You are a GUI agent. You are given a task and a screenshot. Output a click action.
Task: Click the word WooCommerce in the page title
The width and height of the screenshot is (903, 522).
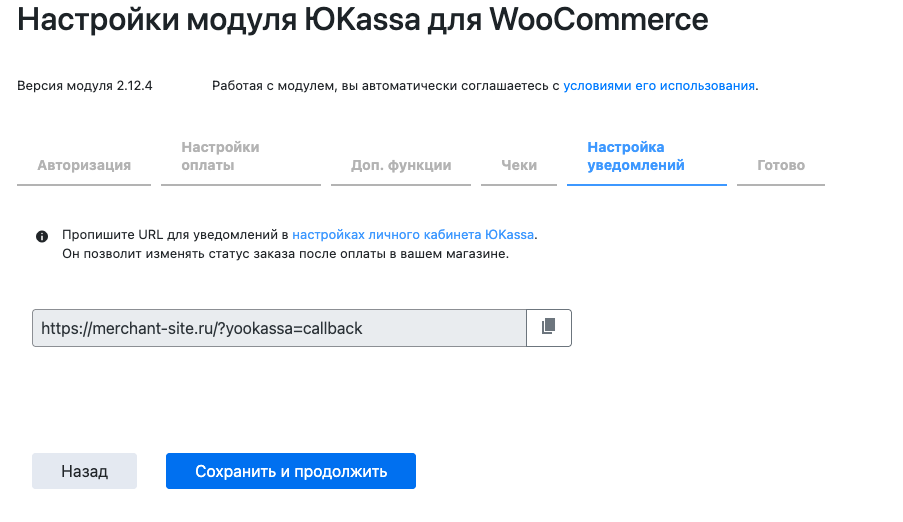pos(598,20)
